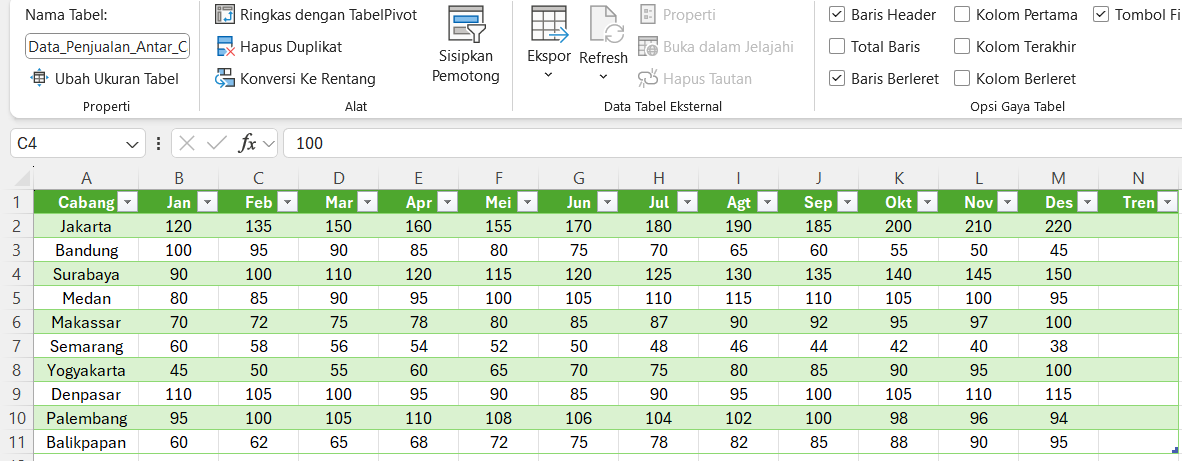Click the Yogyakarta cell

(87, 371)
